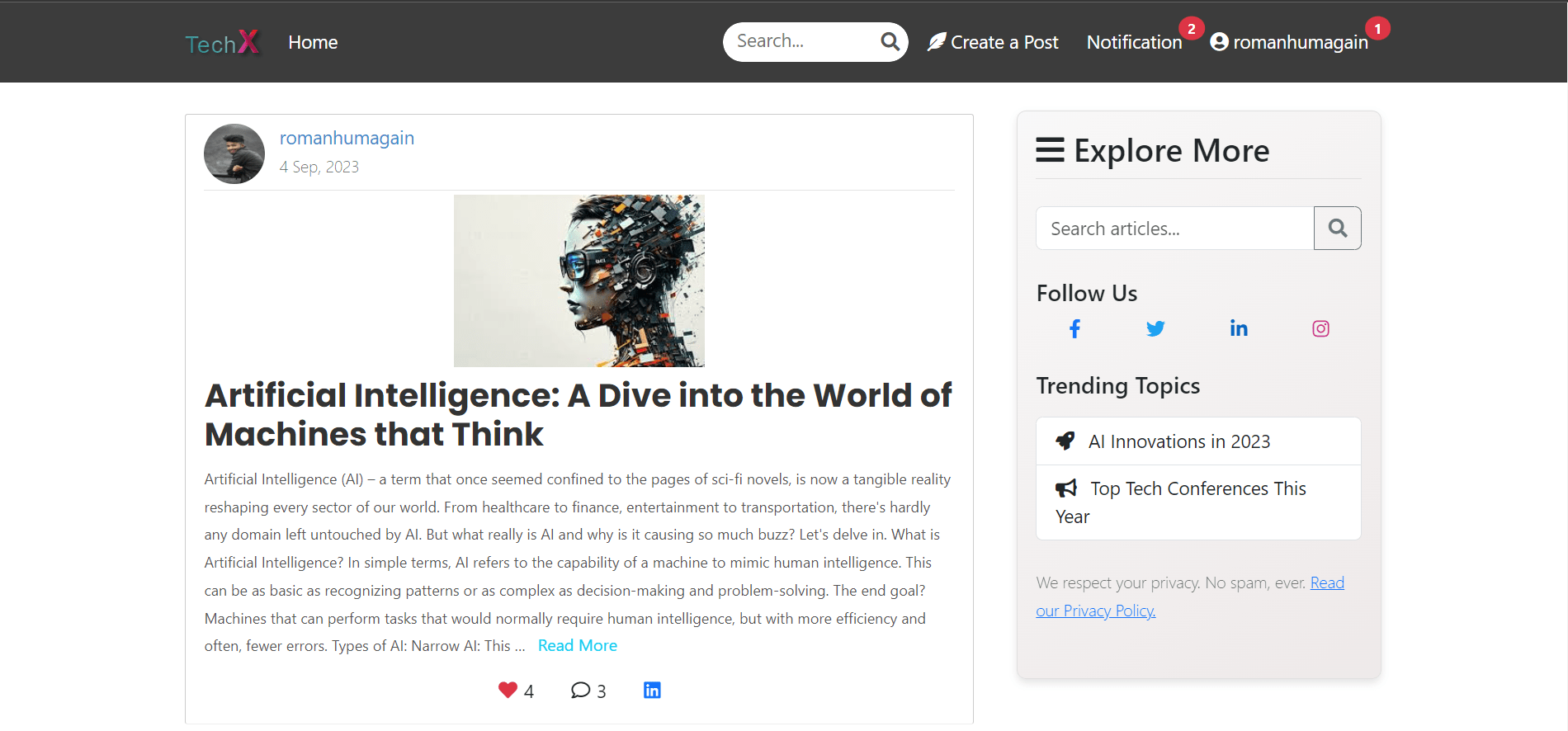
Task: Click the user circle icon in navbar
Action: coord(1219,42)
